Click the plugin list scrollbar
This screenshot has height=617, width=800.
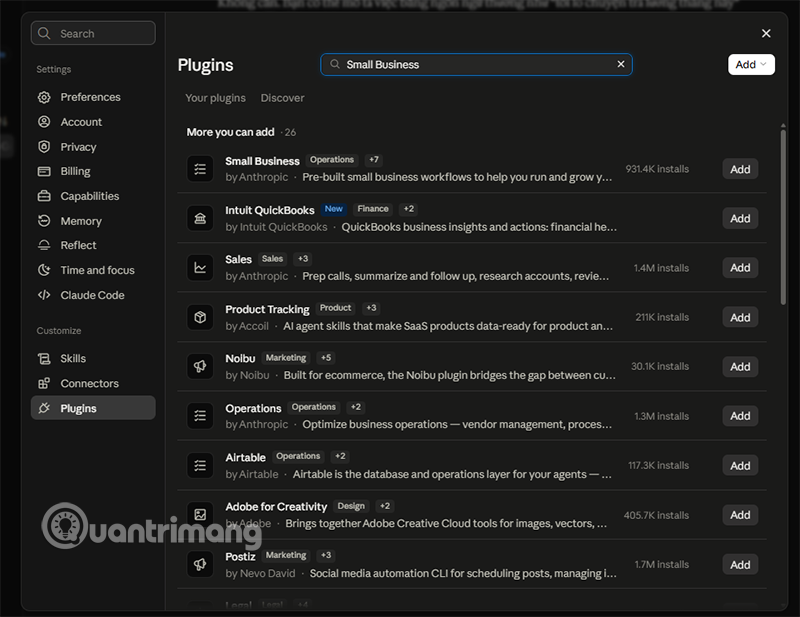783,217
